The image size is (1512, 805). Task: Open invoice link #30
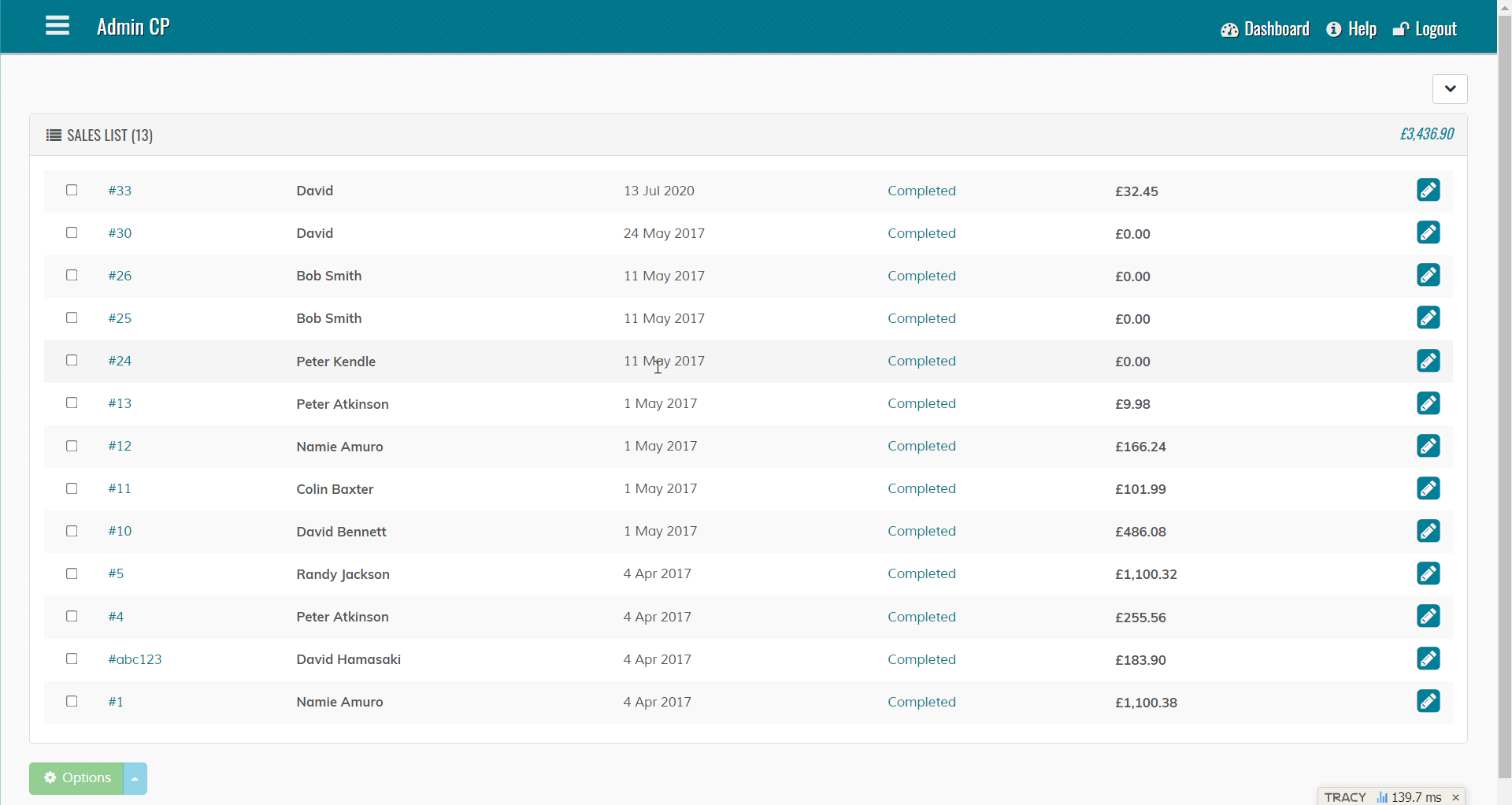pos(120,233)
